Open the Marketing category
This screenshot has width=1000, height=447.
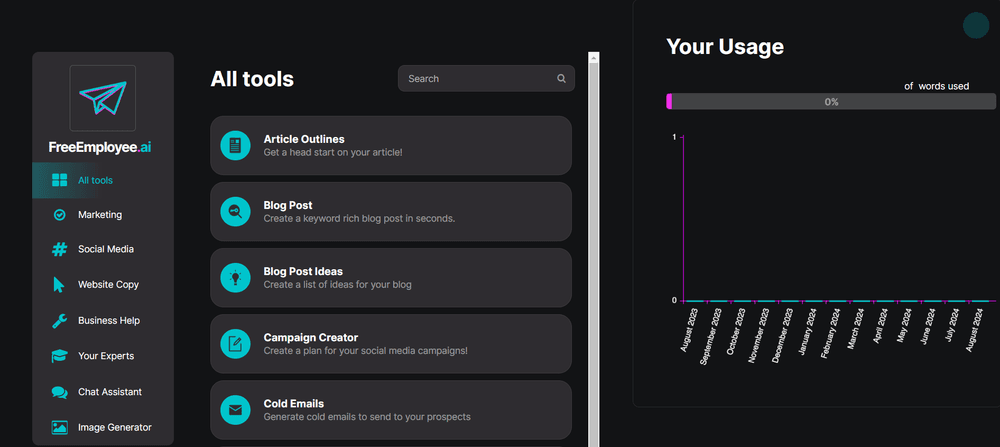point(99,215)
